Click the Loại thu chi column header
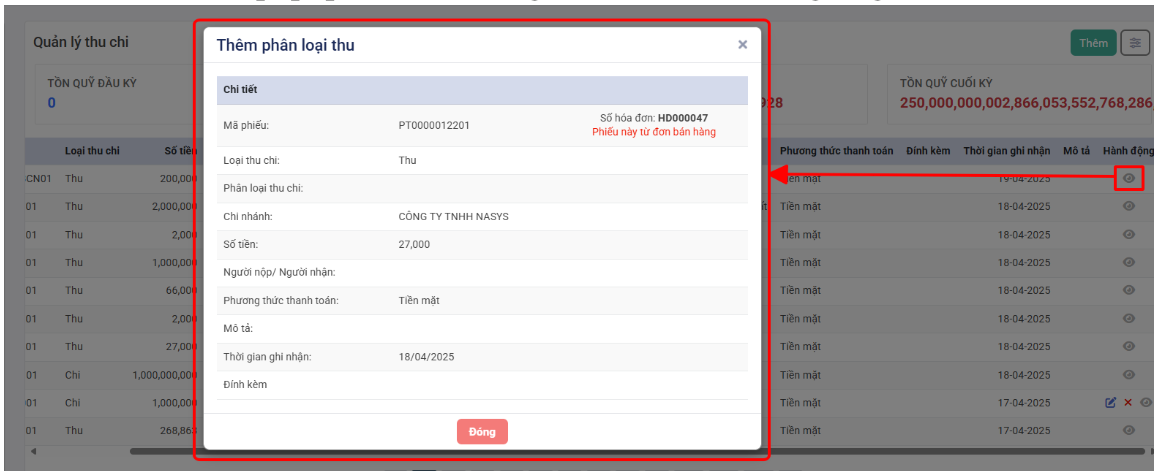This screenshot has width=1154, height=472. (x=92, y=151)
